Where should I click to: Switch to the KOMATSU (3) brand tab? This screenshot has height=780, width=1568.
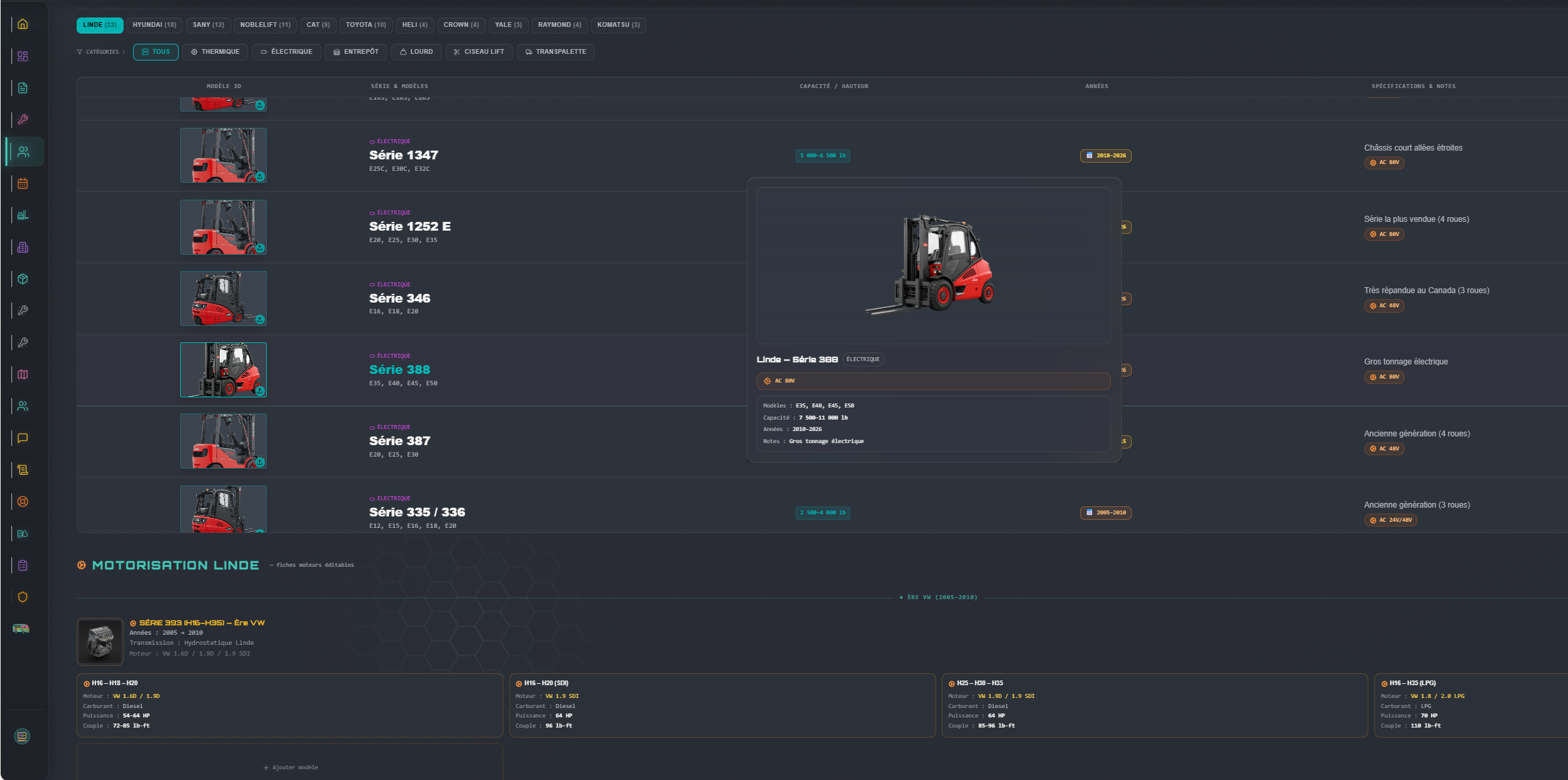click(x=618, y=25)
